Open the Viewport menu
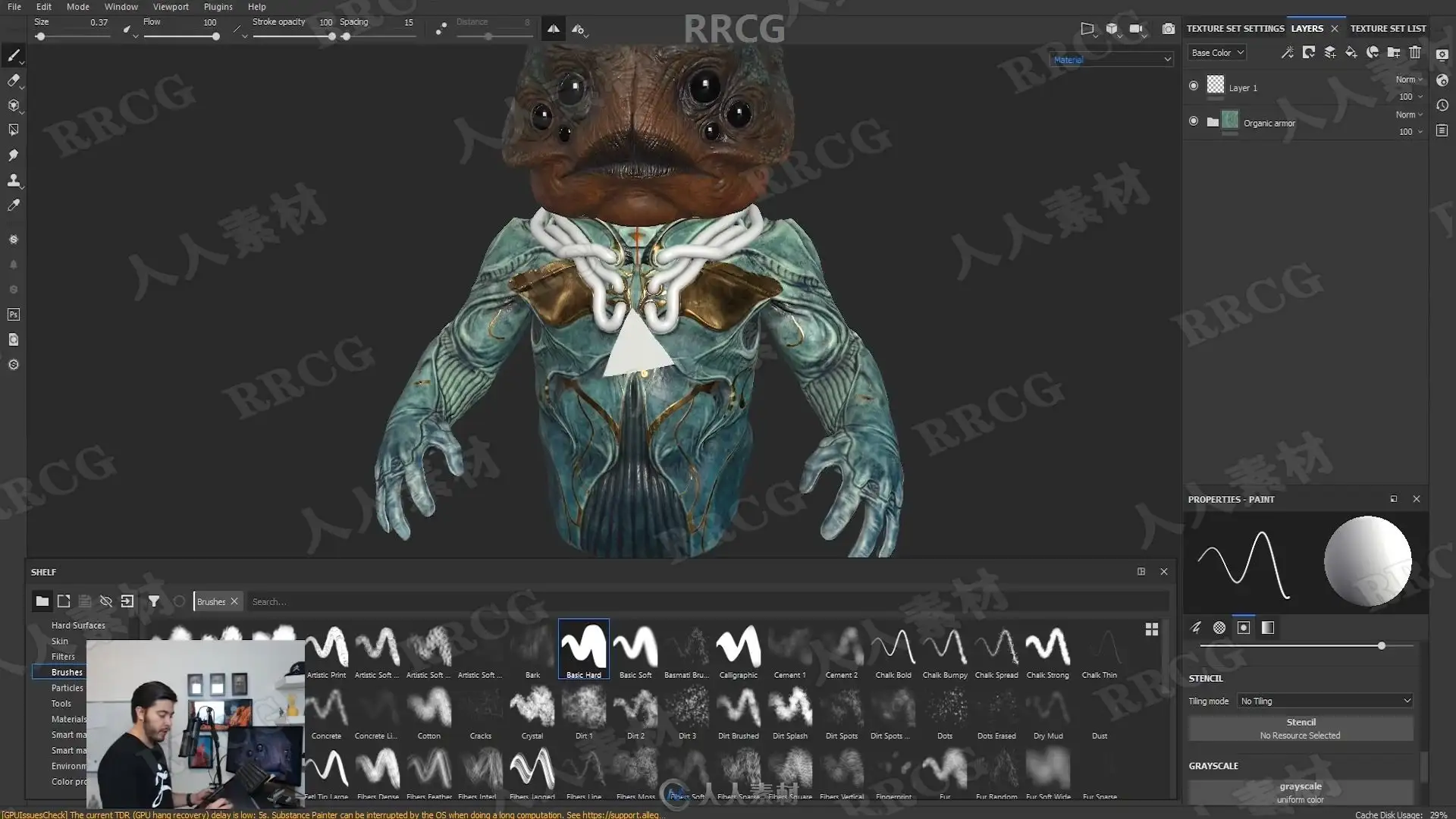Screen dimensions: 1456x819 (171, 7)
